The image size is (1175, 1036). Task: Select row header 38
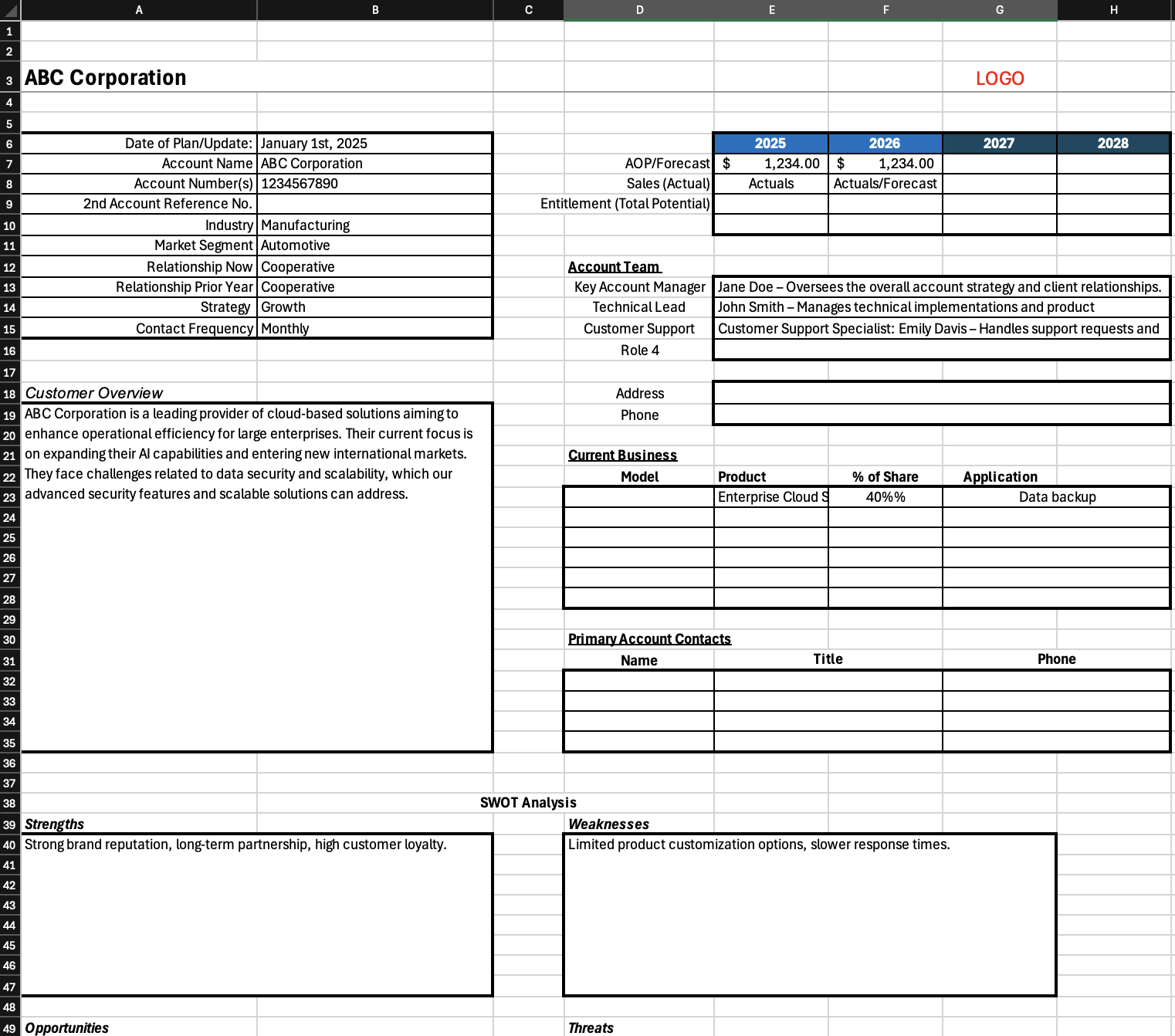click(10, 803)
